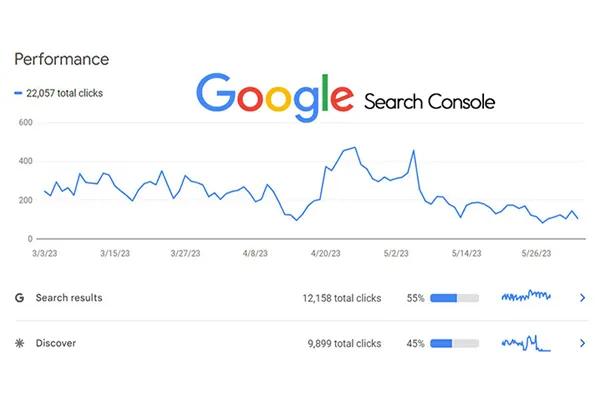Click the 9,899 total clicks value

point(344,343)
